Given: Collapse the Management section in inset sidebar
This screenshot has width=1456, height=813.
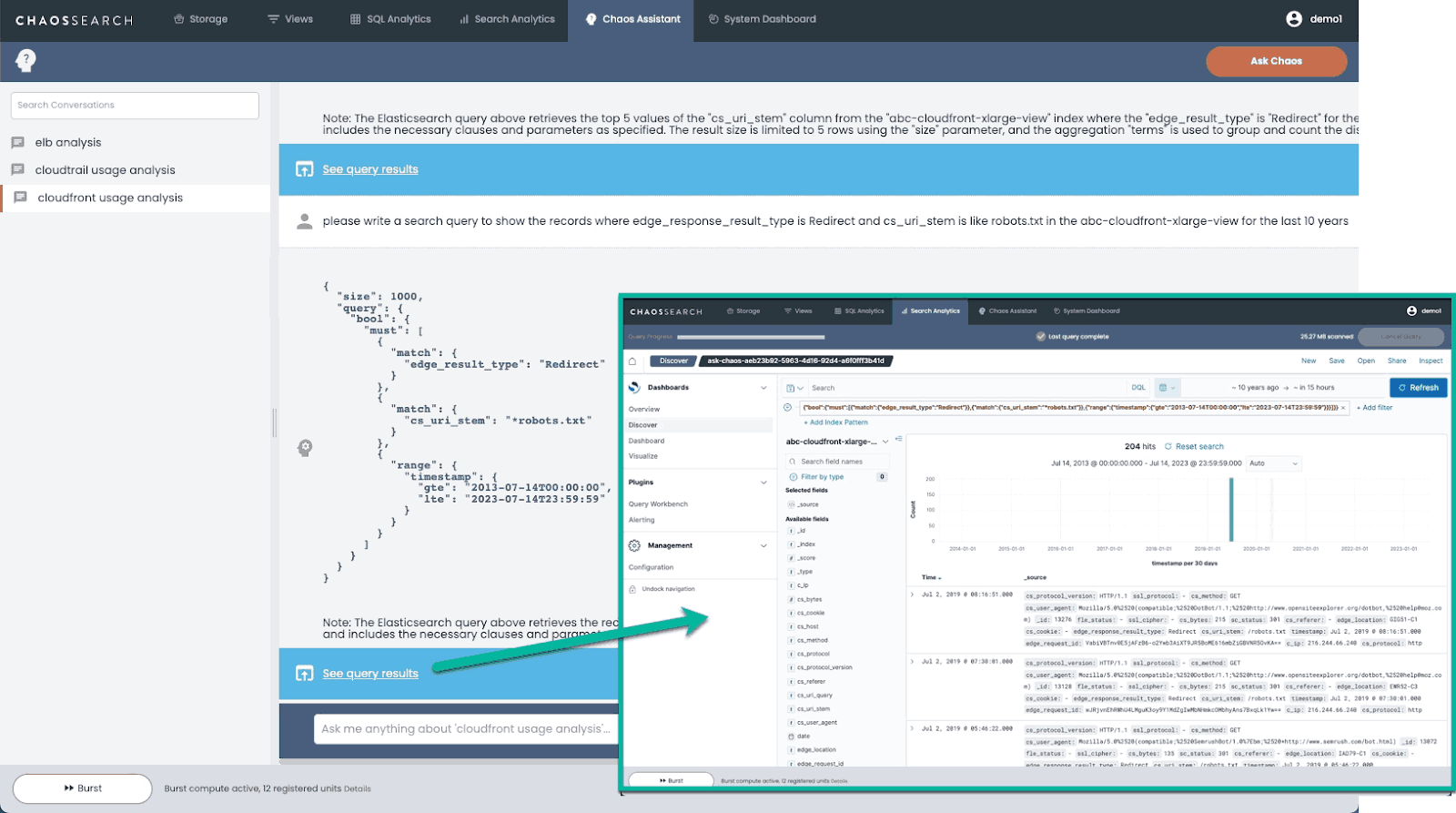Looking at the screenshot, I should 763,545.
